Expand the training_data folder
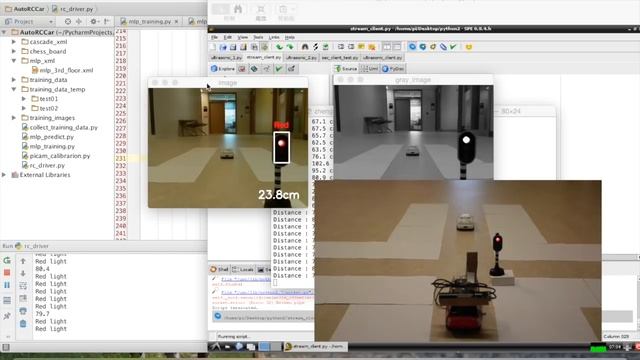 click(14, 80)
